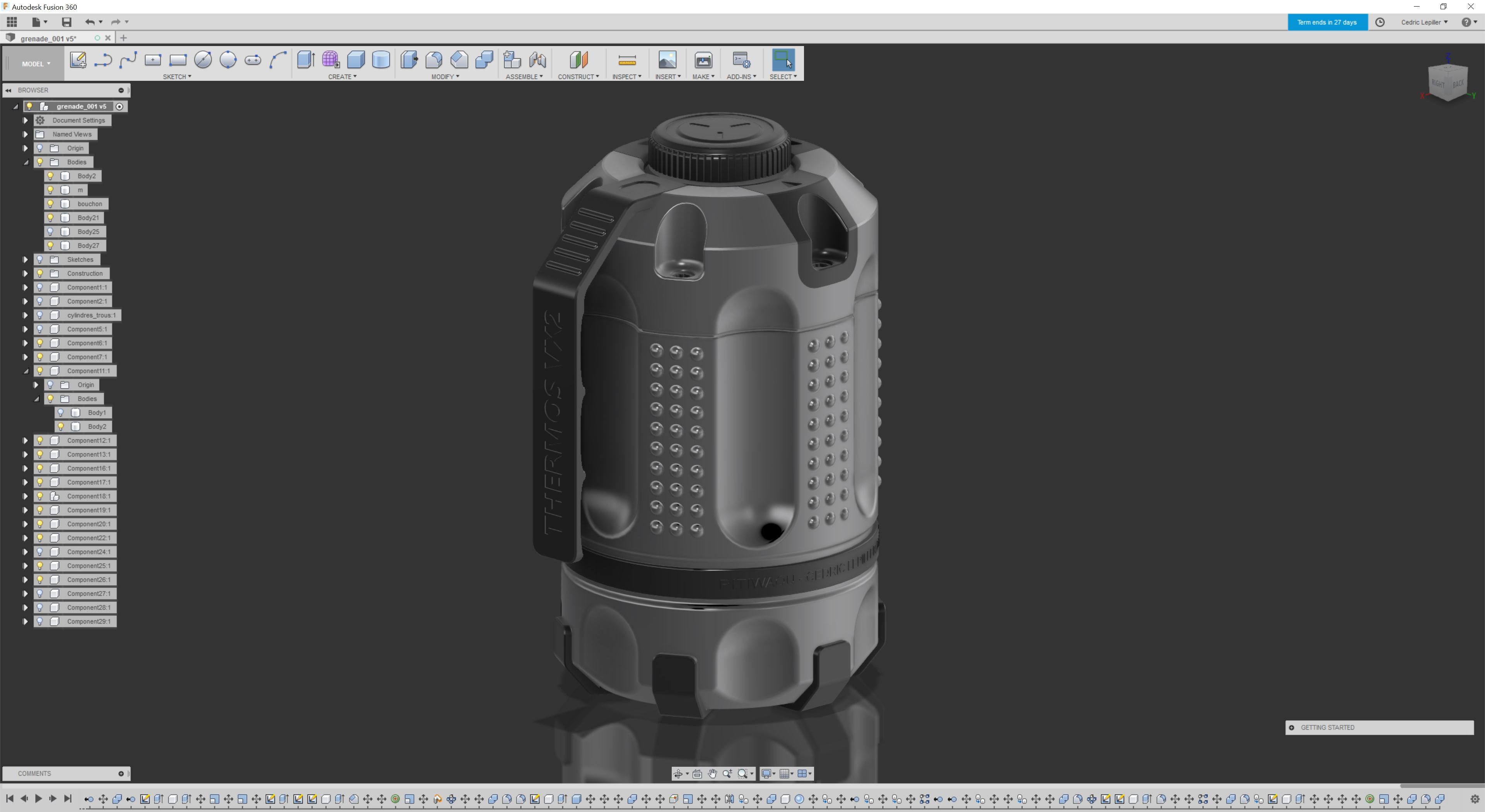Select the Press Pull modify tool
Screen dimensions: 1485x812
(409, 60)
